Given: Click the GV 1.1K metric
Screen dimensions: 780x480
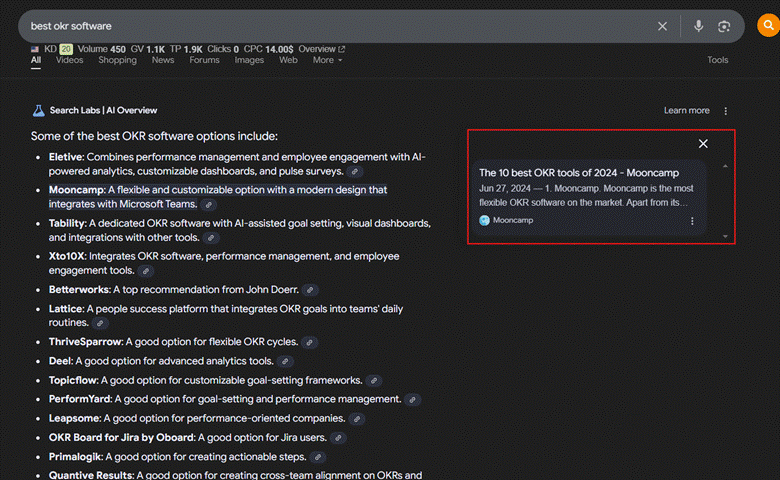Looking at the screenshot, I should coord(148,49).
